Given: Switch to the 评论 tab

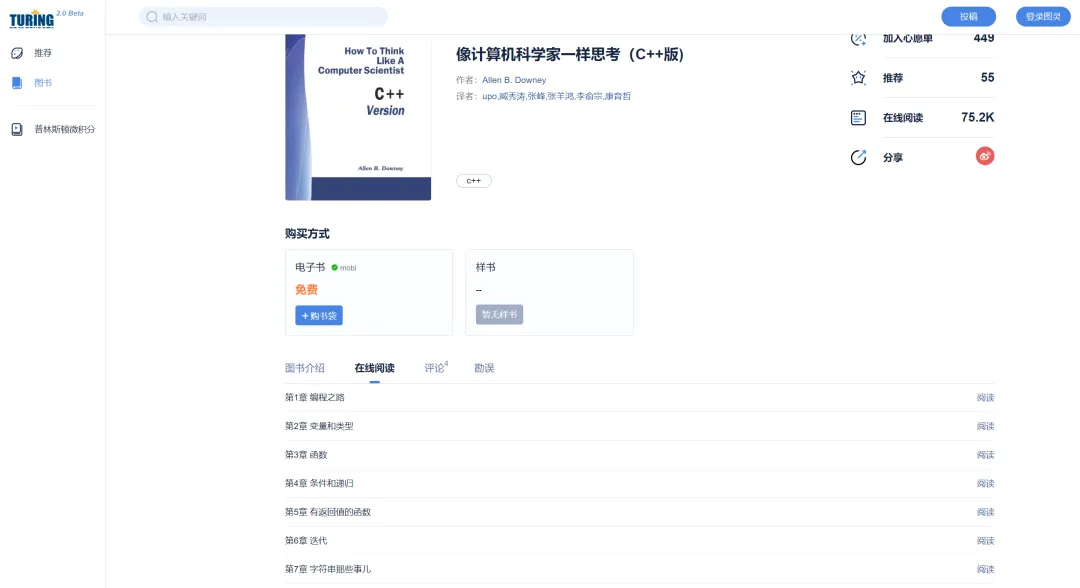Looking at the screenshot, I should coord(435,368).
